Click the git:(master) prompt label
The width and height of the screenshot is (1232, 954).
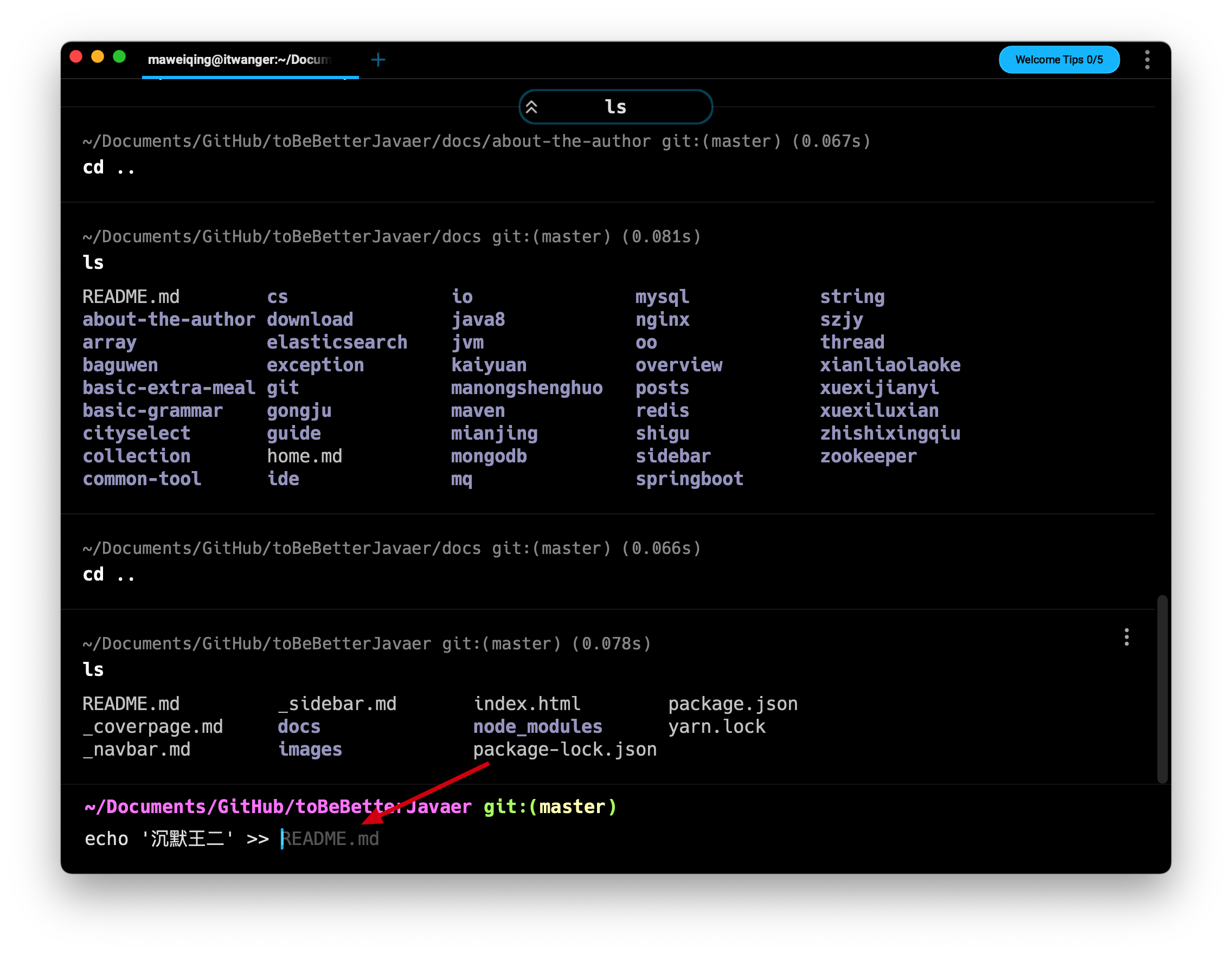[550, 807]
